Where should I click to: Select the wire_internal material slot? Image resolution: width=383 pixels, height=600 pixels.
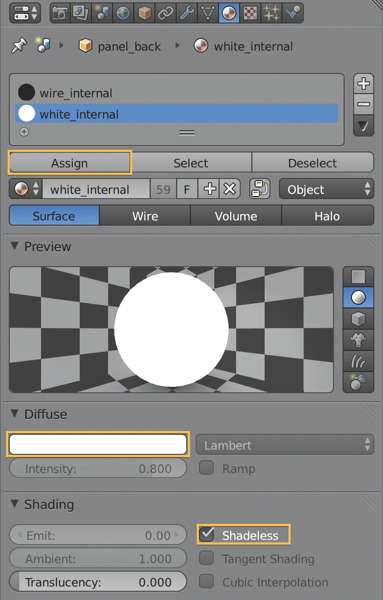[x=177, y=93]
